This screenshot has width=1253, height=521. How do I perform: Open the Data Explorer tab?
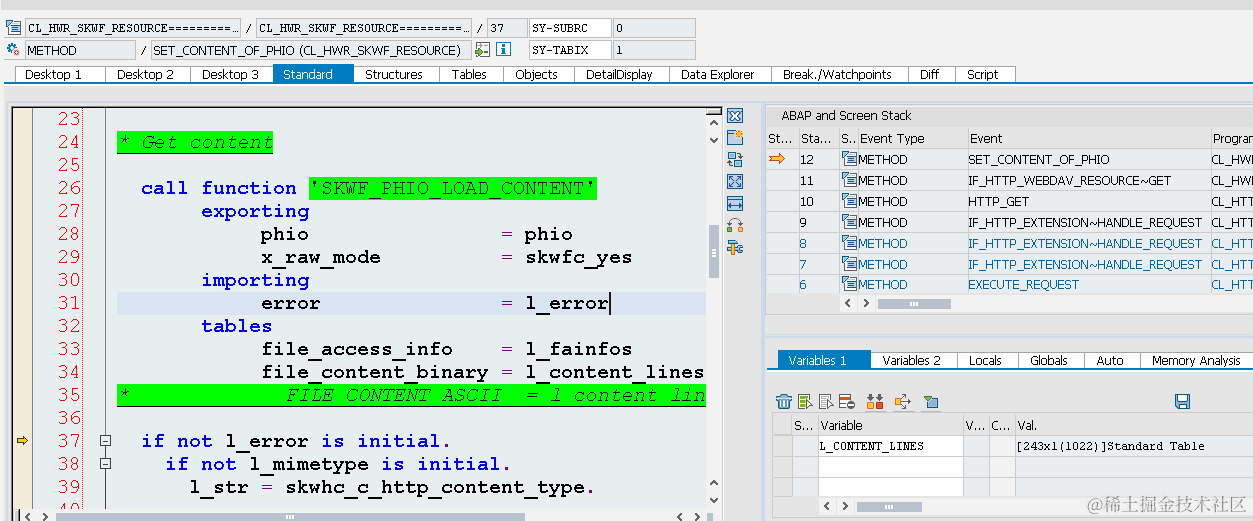(x=718, y=74)
